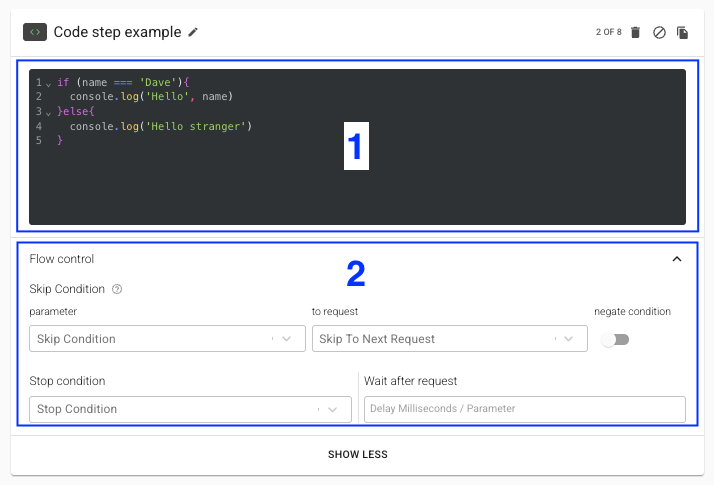Duplicate the step with the copy icon
Screen dimensions: 714x485
(x=683, y=32)
